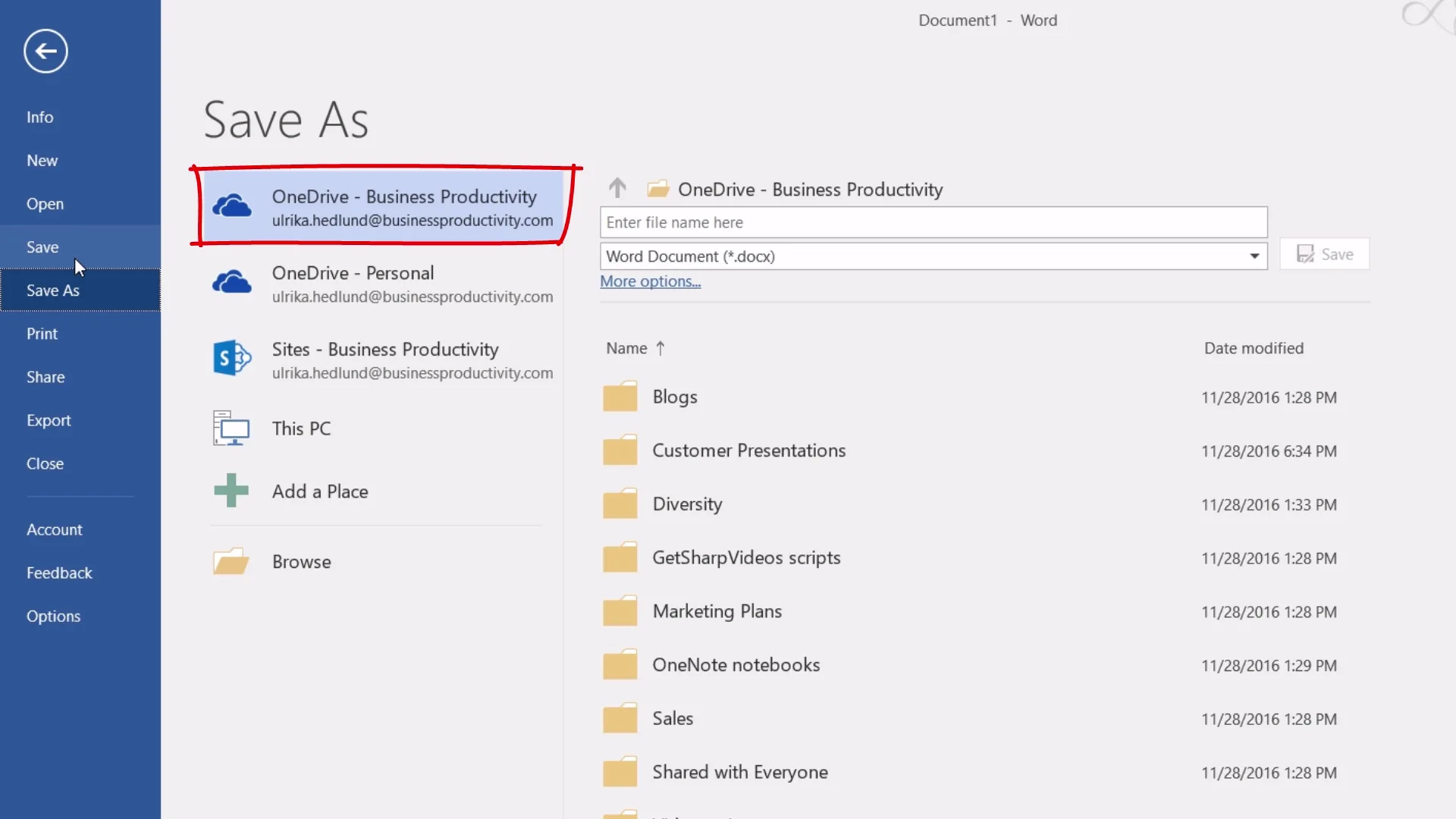
Task: Open the Export menu item
Action: [x=80, y=420]
